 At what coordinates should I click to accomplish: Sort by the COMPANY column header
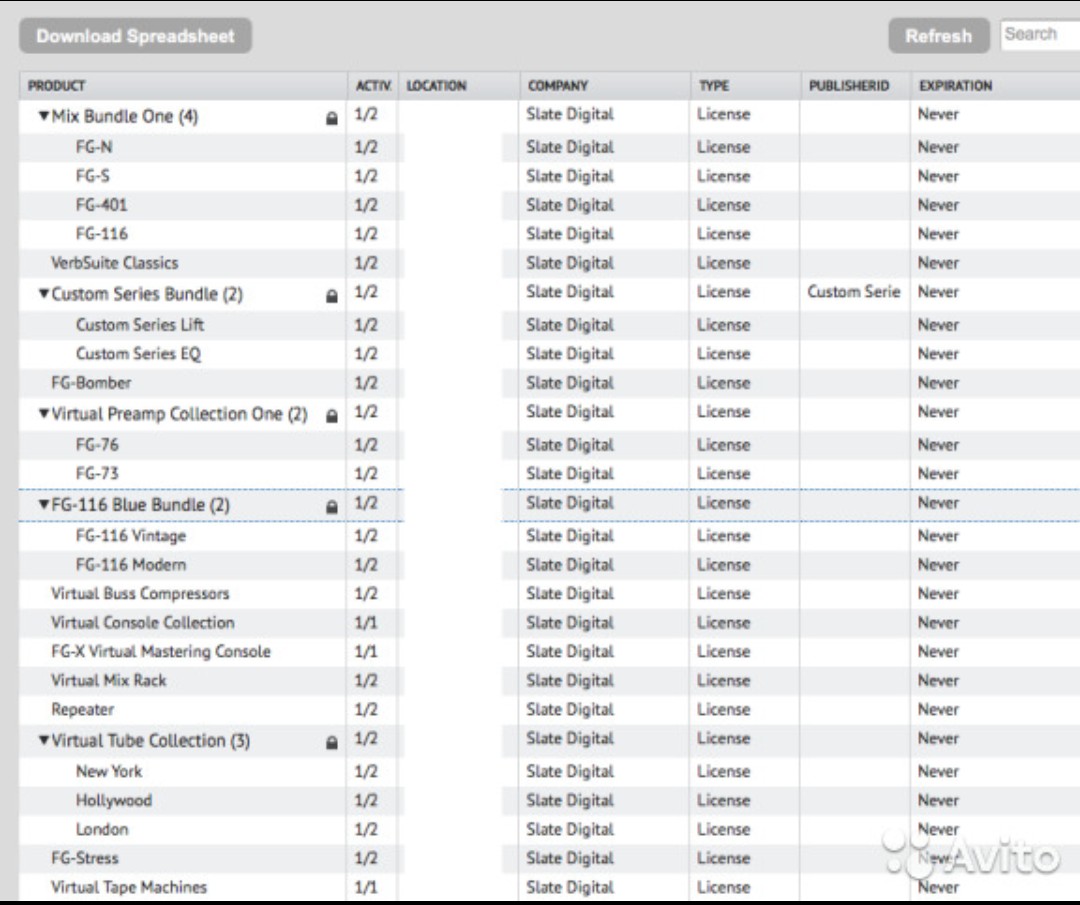(x=605, y=85)
